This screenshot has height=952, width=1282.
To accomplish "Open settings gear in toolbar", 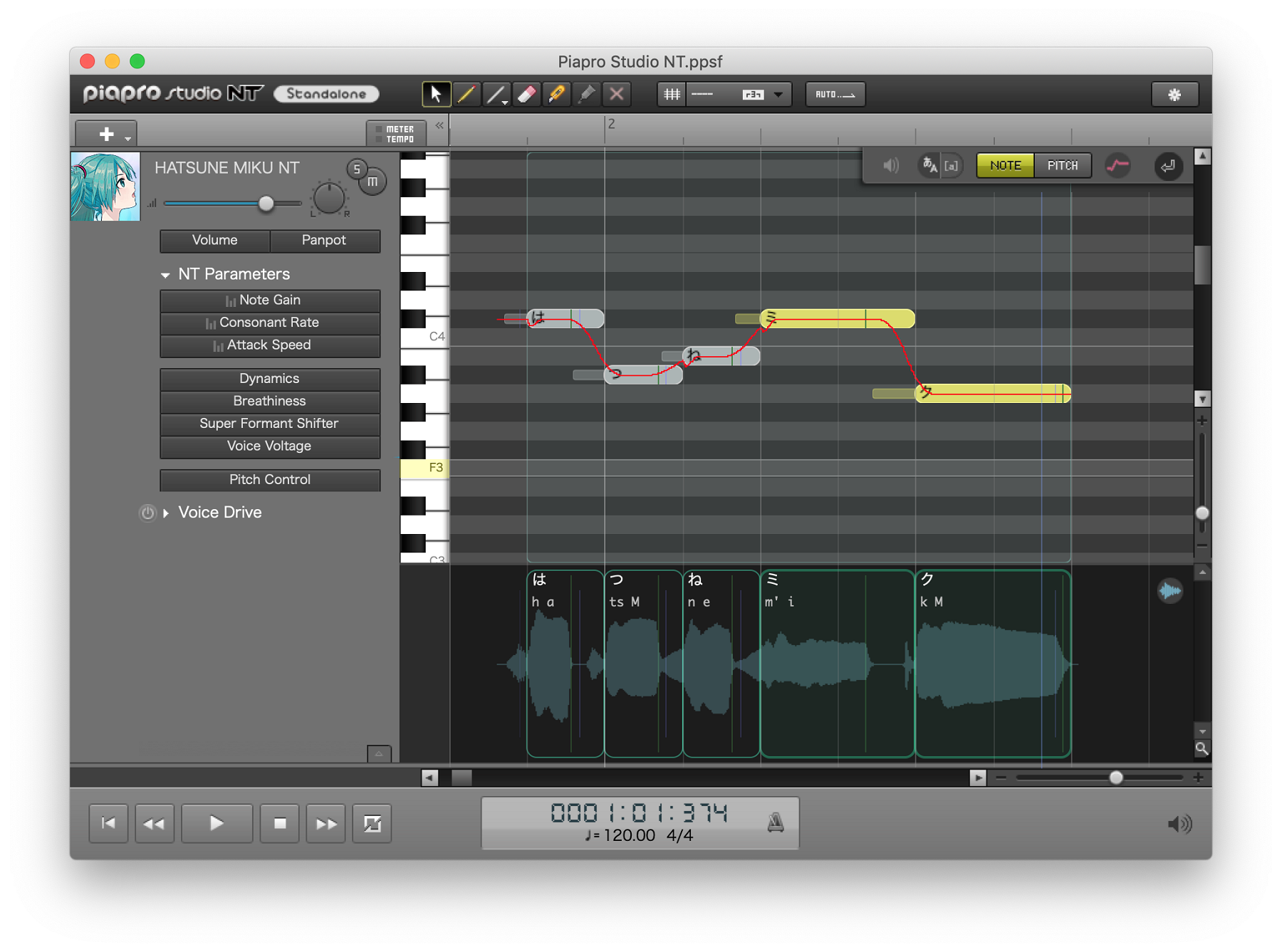I will click(x=1174, y=94).
